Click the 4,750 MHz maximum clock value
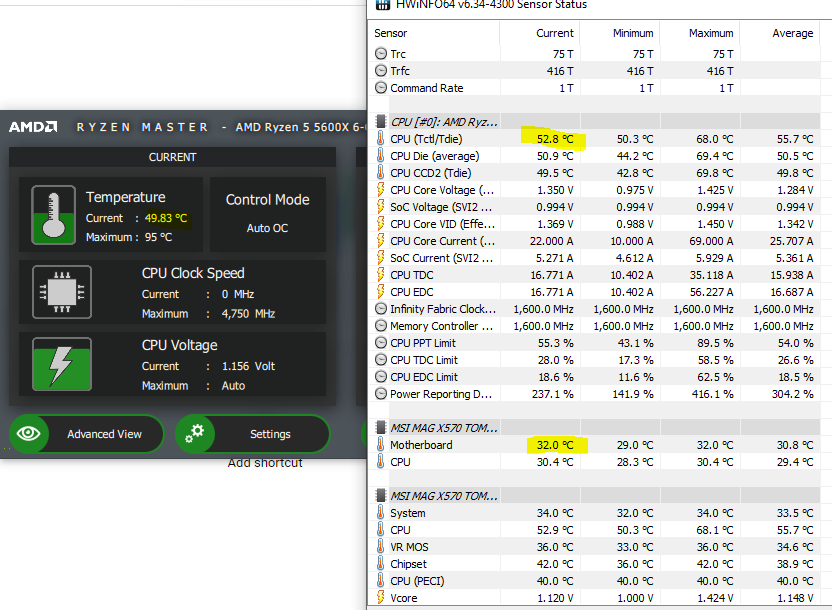 [x=248, y=313]
